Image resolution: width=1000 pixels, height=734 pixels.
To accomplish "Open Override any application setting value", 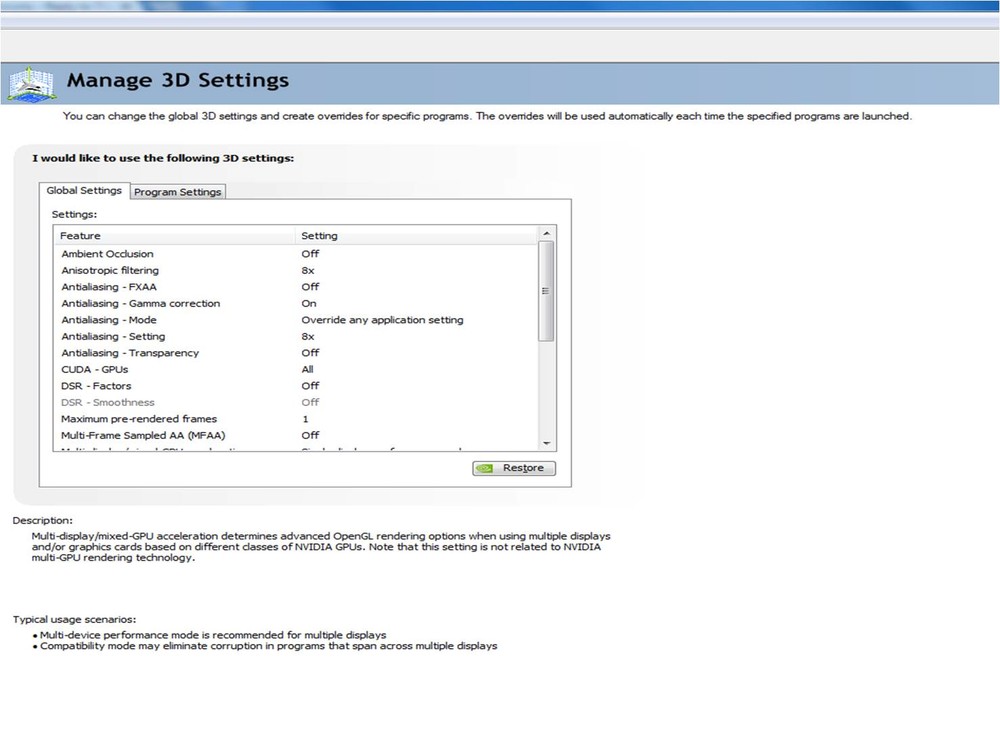I will (383, 320).
